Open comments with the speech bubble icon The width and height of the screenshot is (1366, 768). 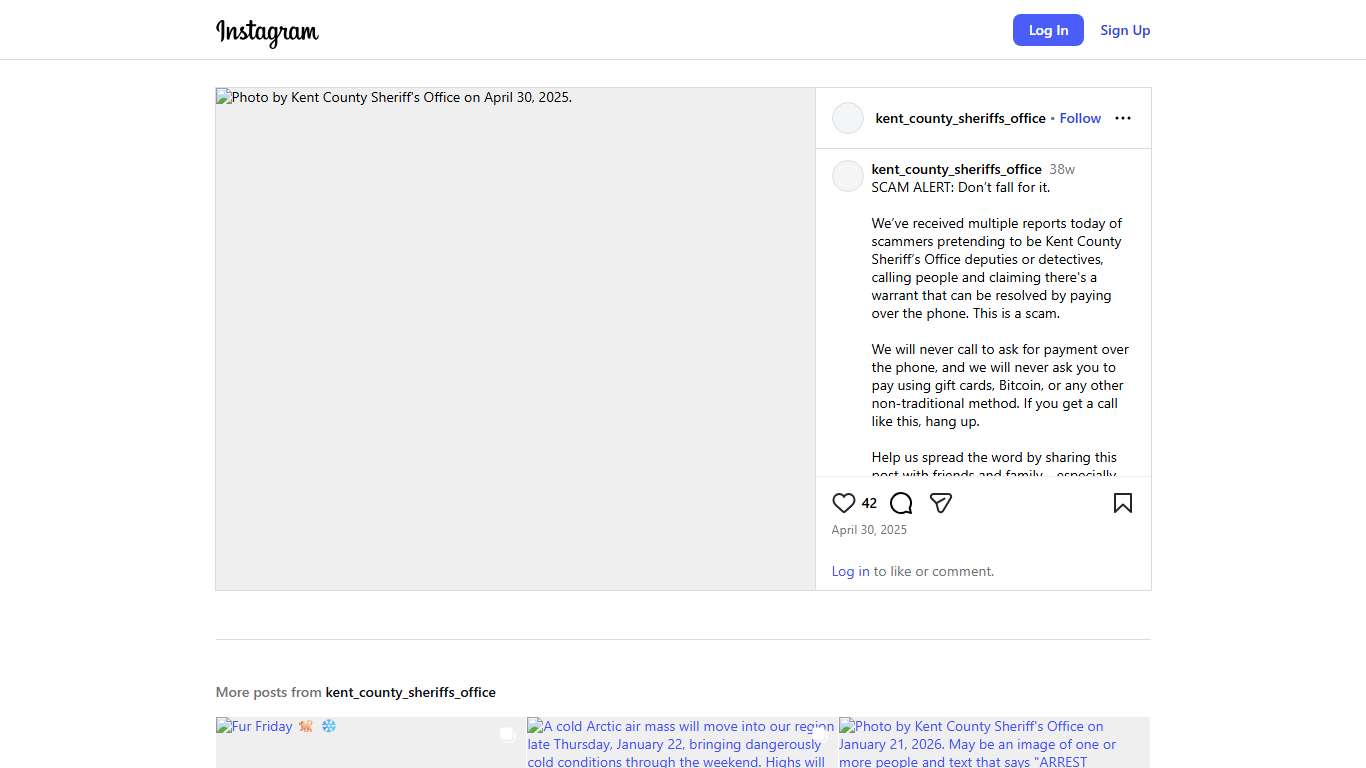pyautogui.click(x=901, y=503)
